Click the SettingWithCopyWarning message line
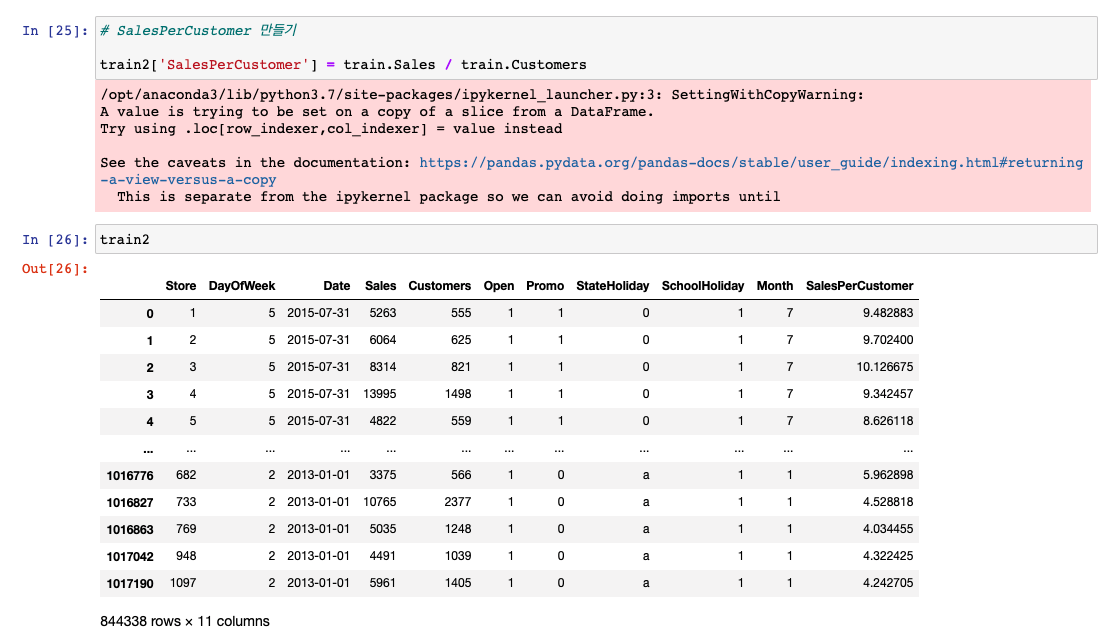This screenshot has height=638, width=1112. click(x=482, y=95)
